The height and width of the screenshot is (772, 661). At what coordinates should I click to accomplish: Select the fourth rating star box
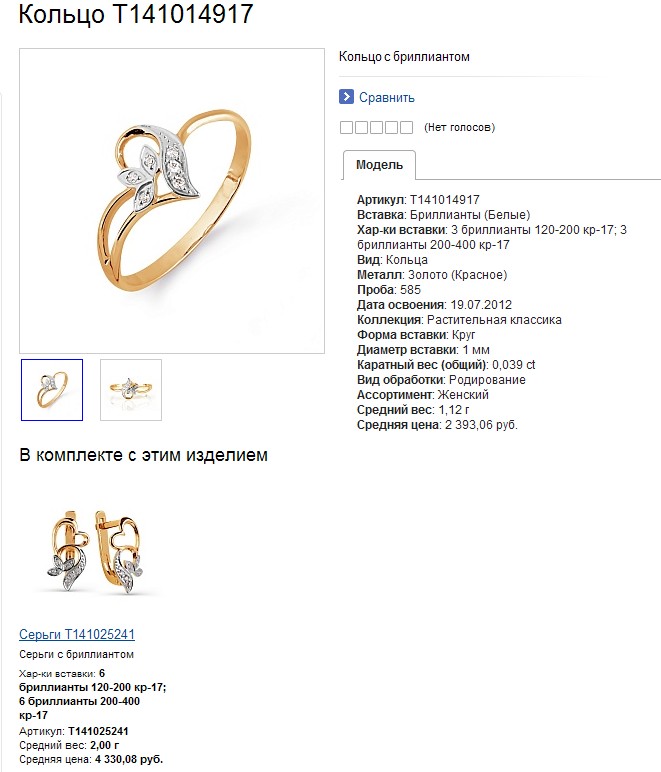(391, 128)
